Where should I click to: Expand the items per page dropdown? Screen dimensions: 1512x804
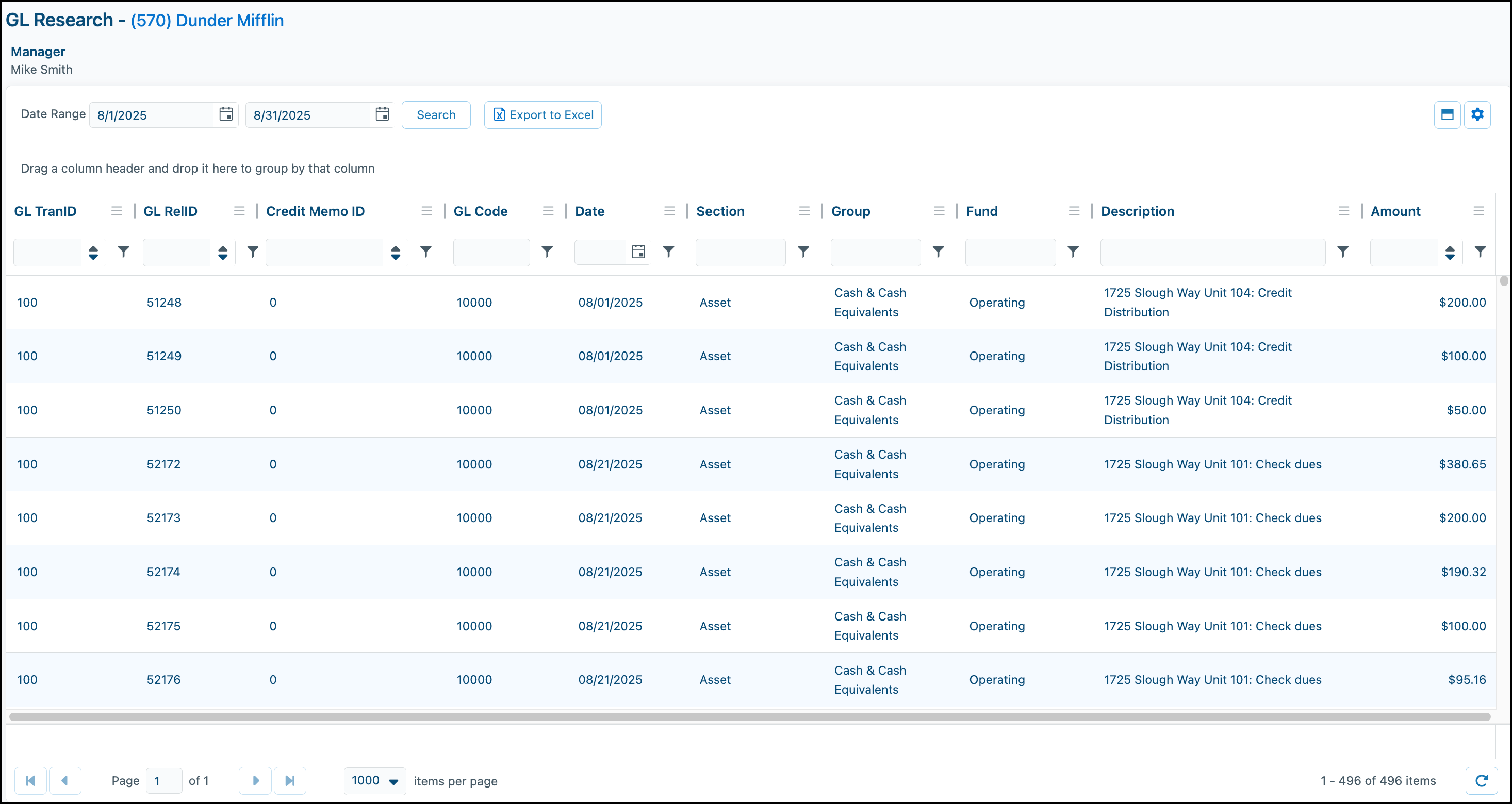394,781
